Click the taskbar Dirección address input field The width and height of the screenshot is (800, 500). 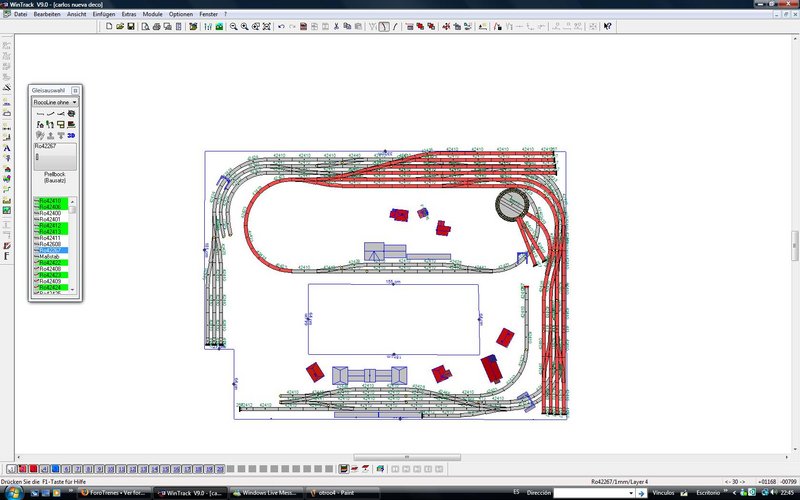[x=590, y=493]
